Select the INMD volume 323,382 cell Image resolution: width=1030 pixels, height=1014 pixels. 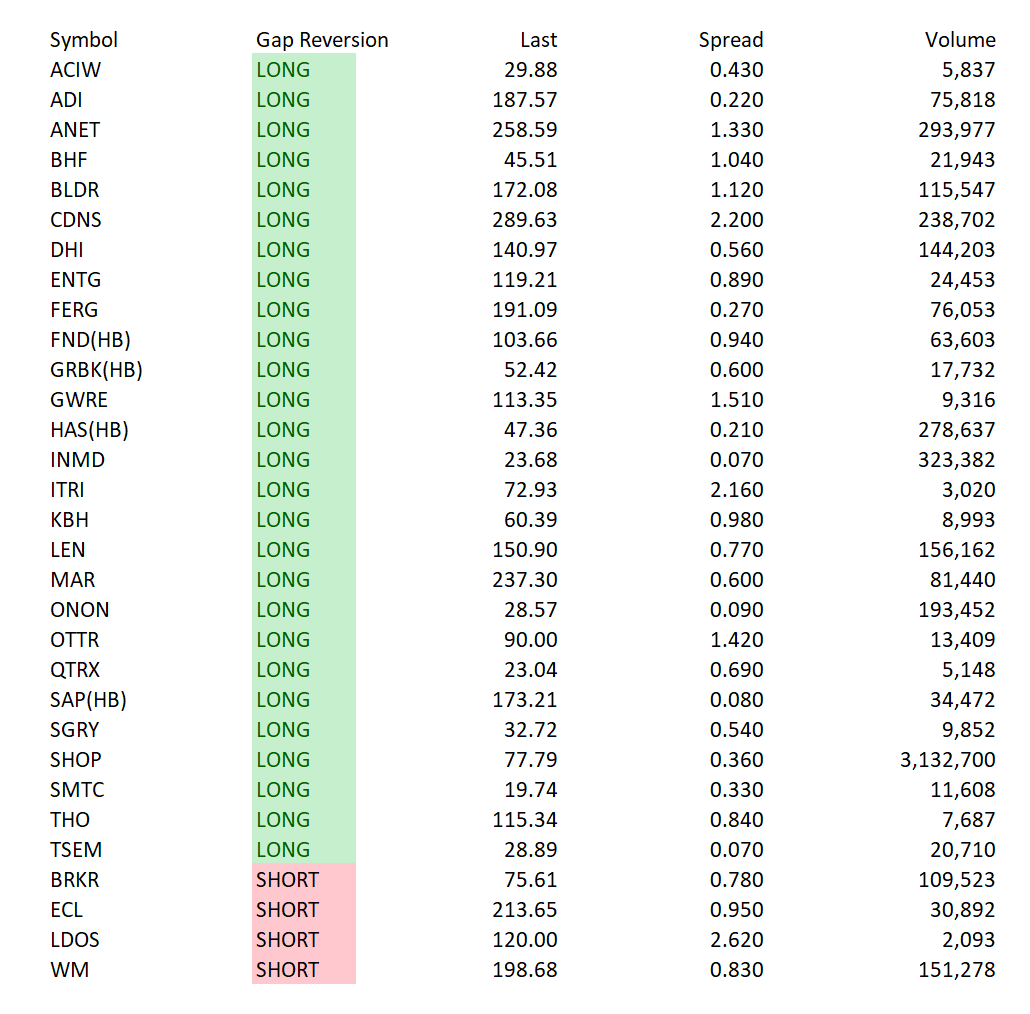956,460
